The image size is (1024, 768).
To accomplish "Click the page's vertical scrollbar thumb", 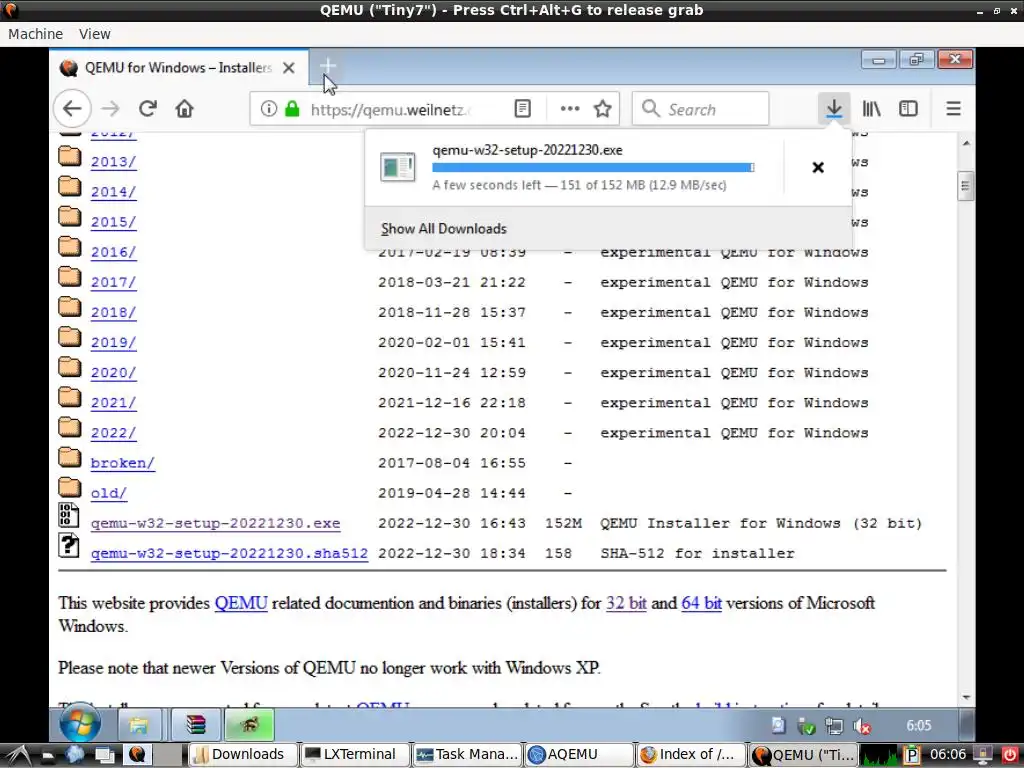I will coord(966,186).
